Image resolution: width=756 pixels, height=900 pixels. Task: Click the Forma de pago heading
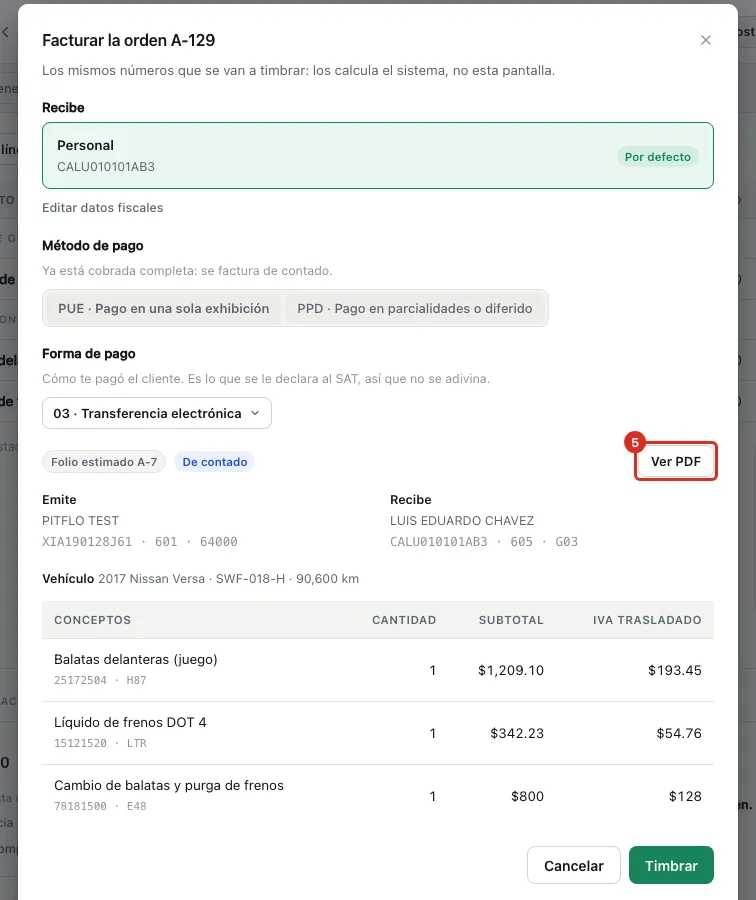click(x=89, y=354)
